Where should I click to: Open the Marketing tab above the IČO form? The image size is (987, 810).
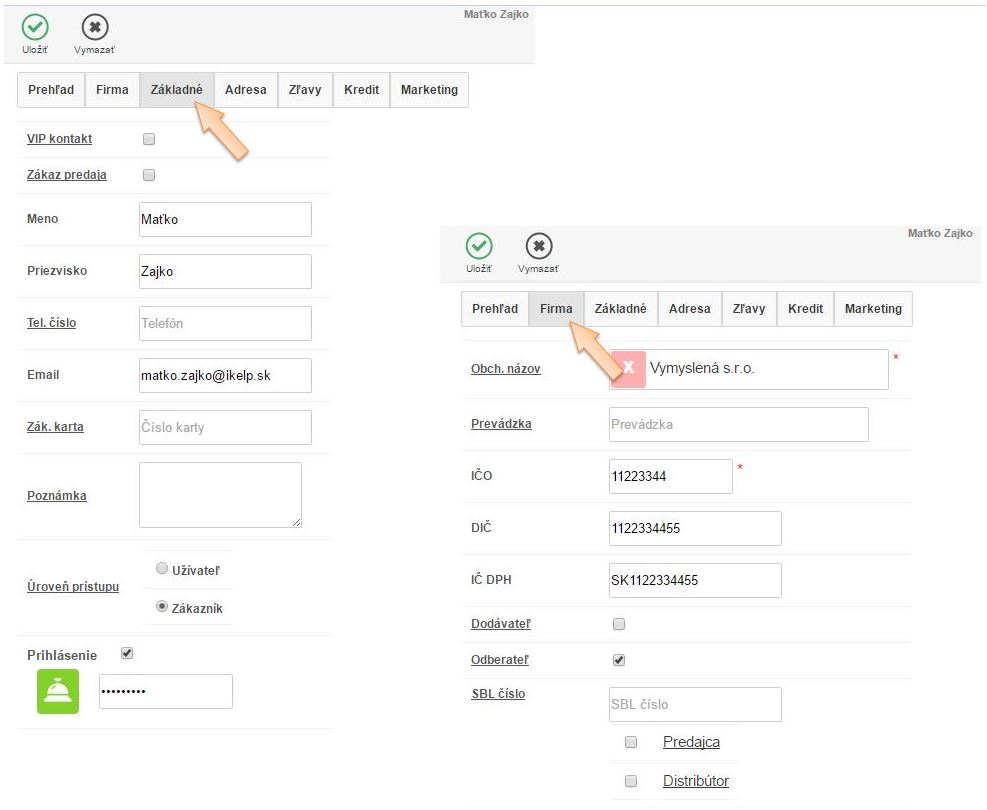pyautogui.click(x=872, y=309)
